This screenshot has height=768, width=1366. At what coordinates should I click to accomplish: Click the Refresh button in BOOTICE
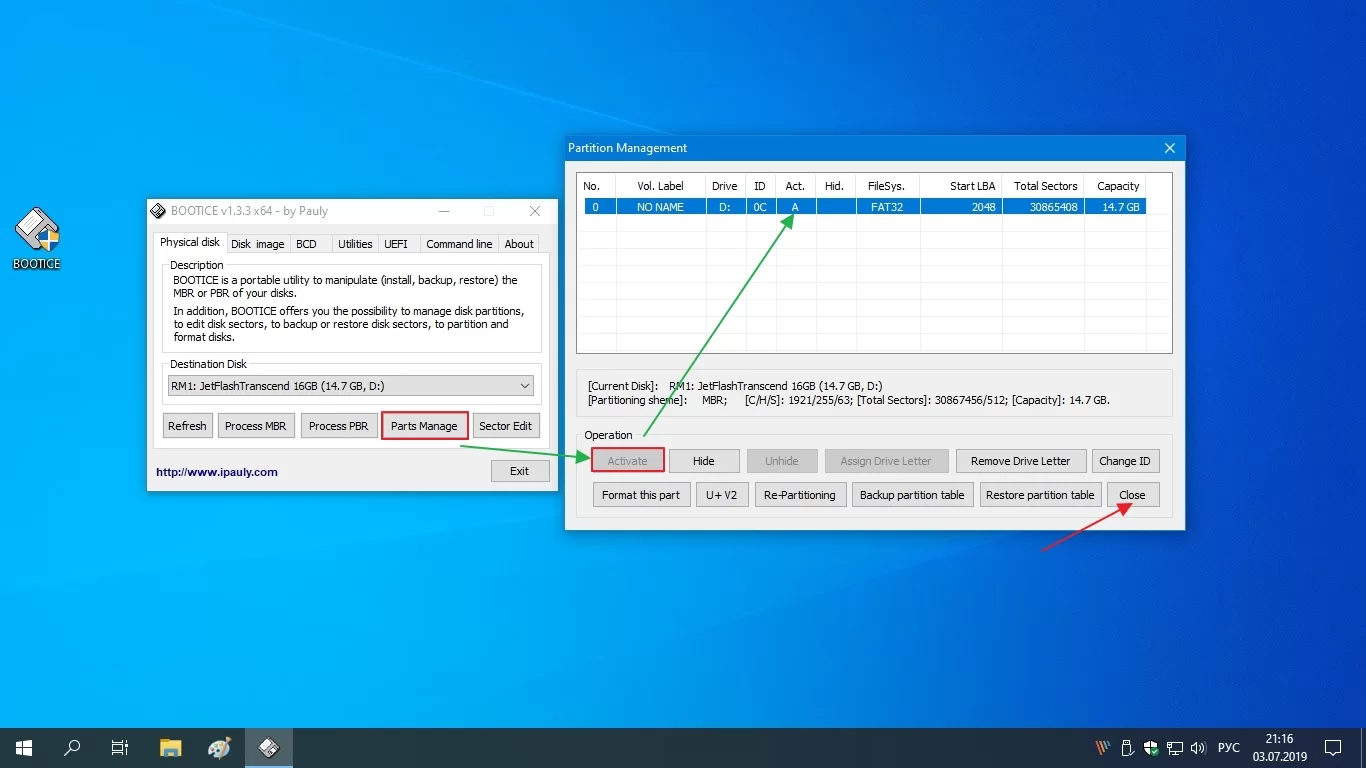tap(187, 426)
